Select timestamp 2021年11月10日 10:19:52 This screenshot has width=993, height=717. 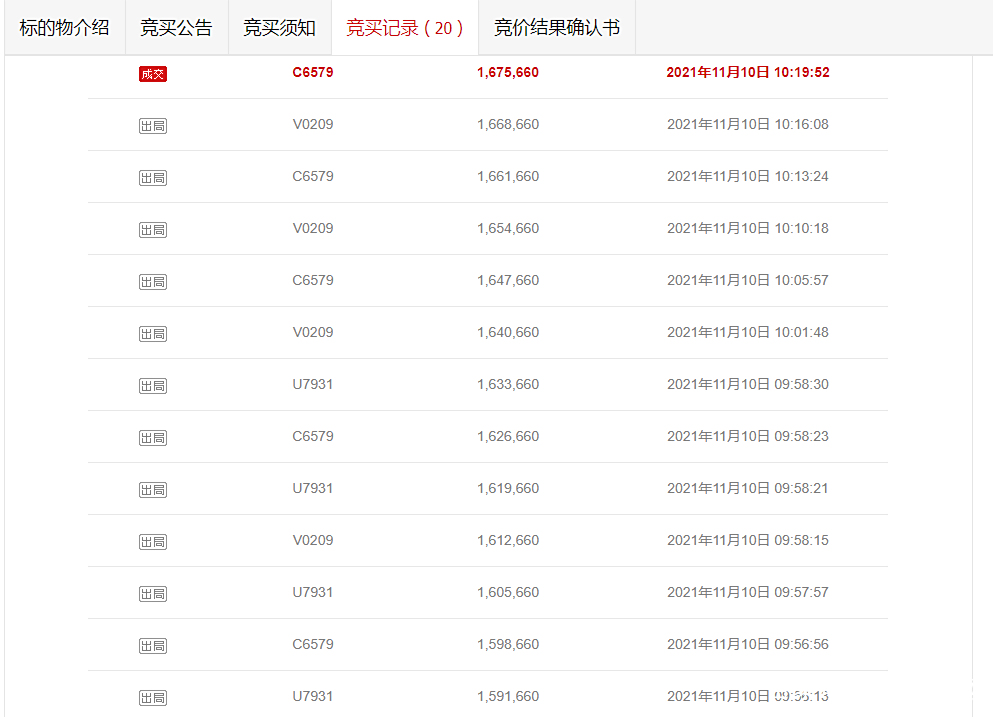point(748,72)
